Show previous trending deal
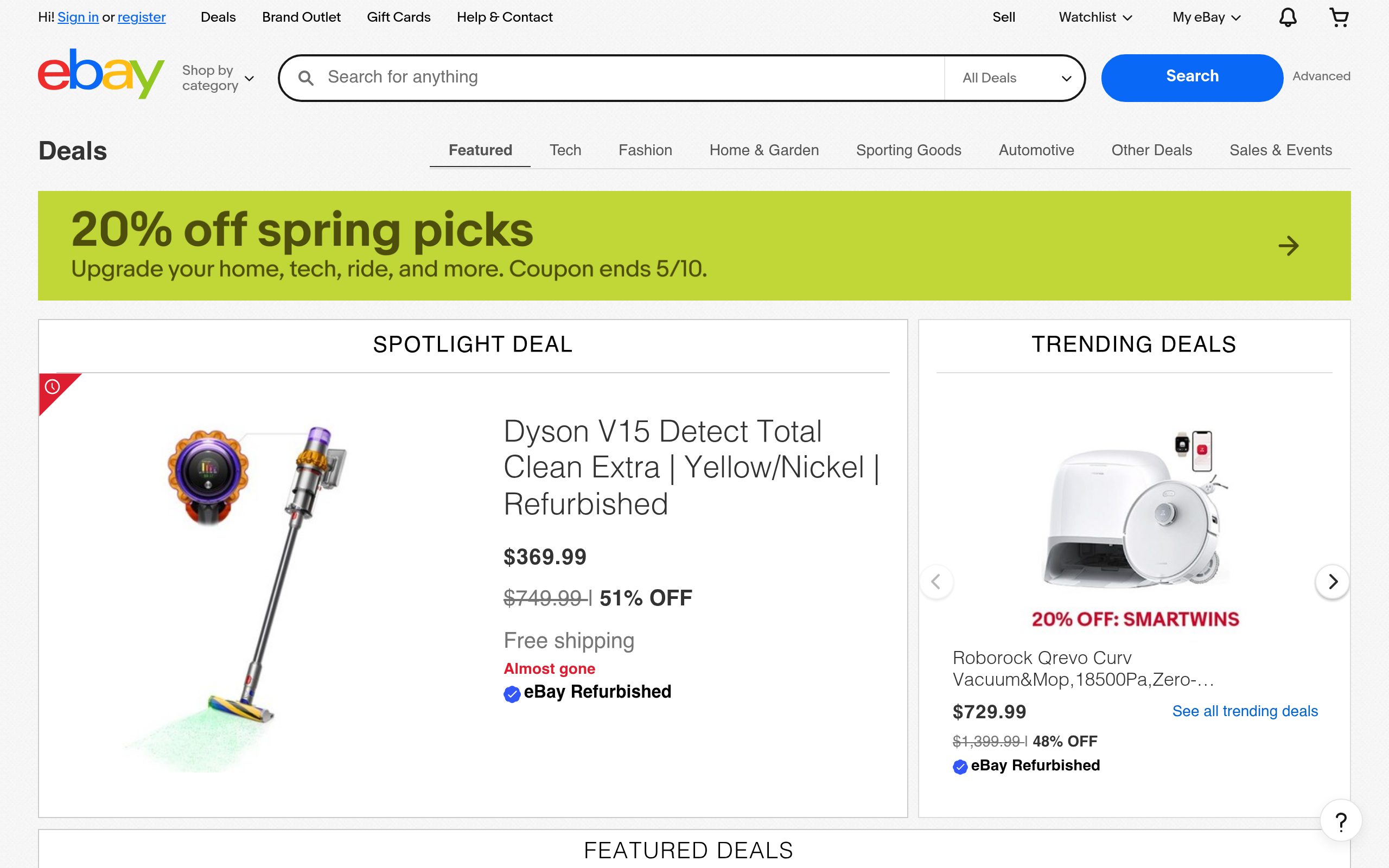1389x868 pixels. pyautogui.click(x=936, y=582)
